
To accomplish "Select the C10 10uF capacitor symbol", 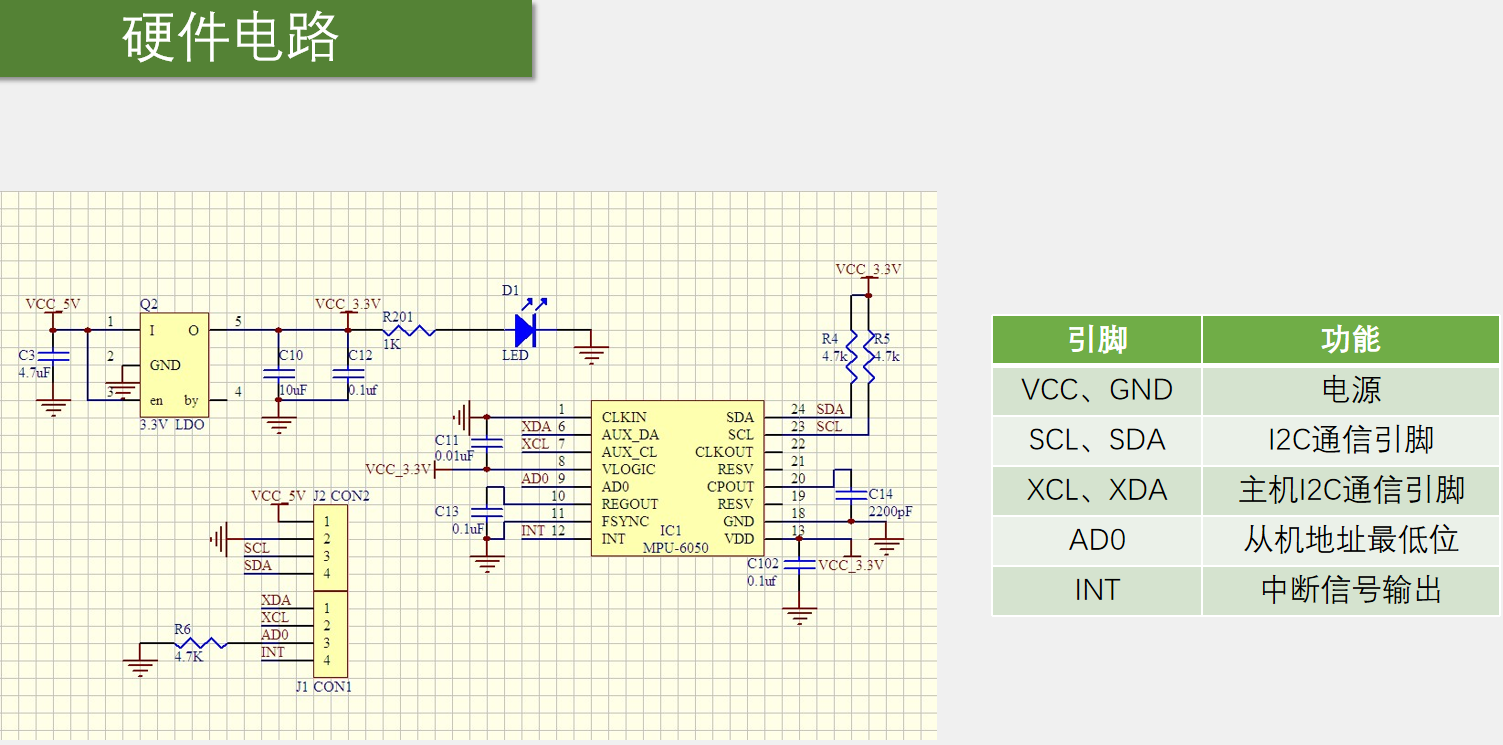I will click(x=278, y=373).
